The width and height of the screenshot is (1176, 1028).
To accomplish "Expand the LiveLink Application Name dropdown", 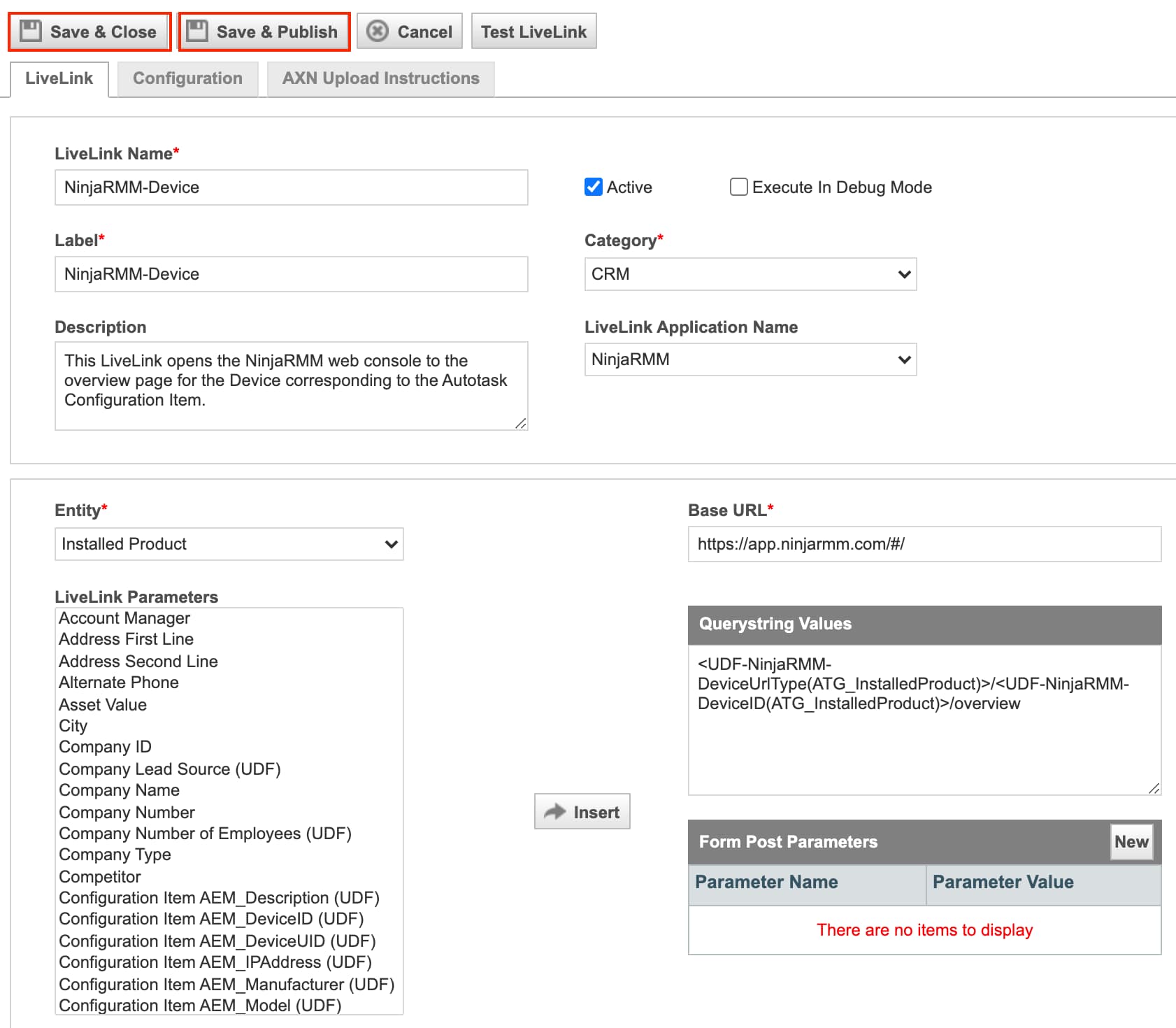I will [750, 359].
